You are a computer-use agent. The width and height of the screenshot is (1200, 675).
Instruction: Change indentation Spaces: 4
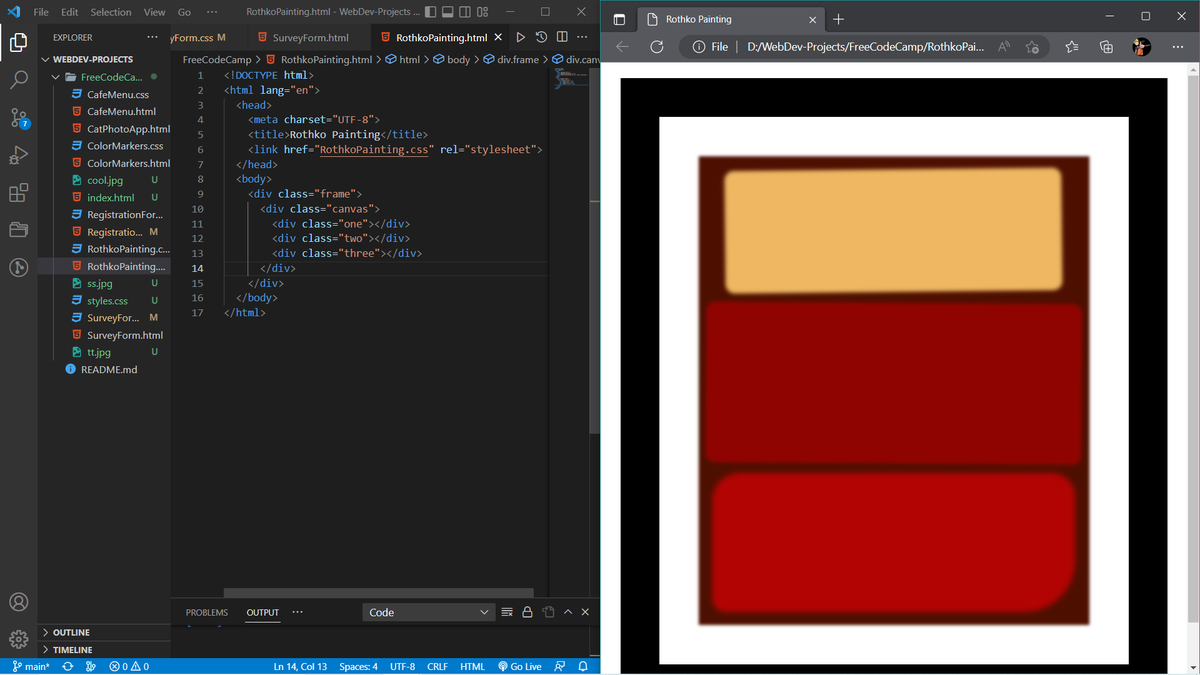tap(358, 666)
